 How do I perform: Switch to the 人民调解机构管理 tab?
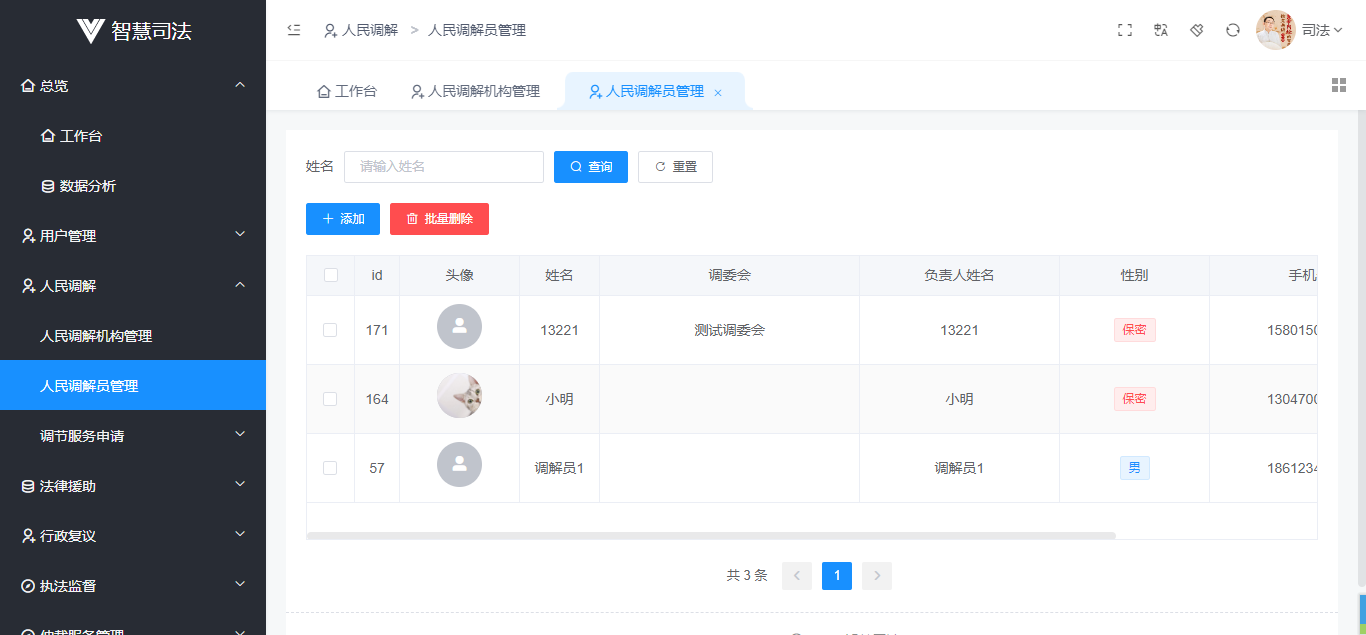tap(475, 91)
